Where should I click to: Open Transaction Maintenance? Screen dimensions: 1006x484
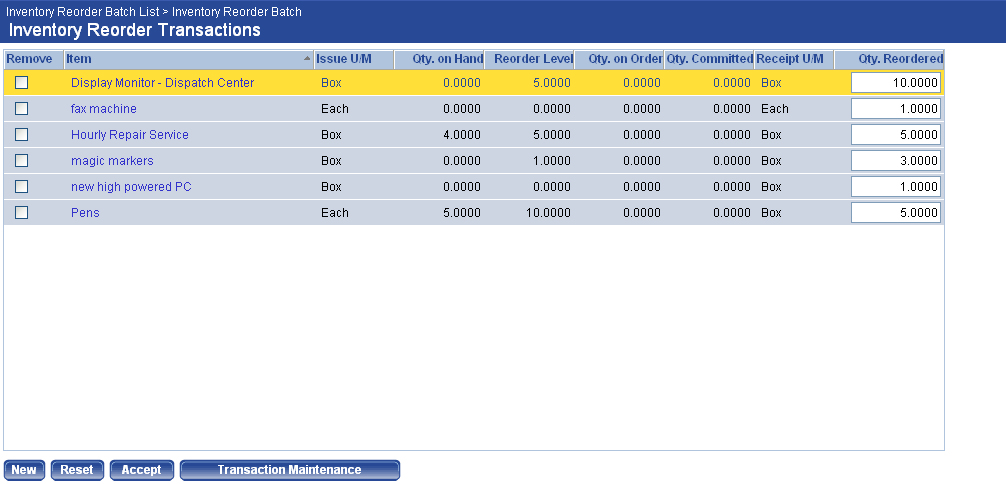click(x=289, y=470)
